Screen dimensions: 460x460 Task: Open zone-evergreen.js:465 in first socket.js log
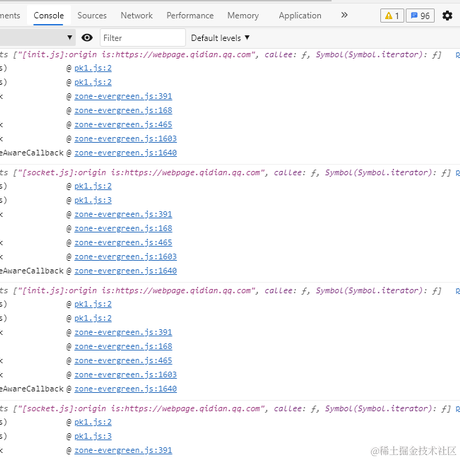(123, 243)
